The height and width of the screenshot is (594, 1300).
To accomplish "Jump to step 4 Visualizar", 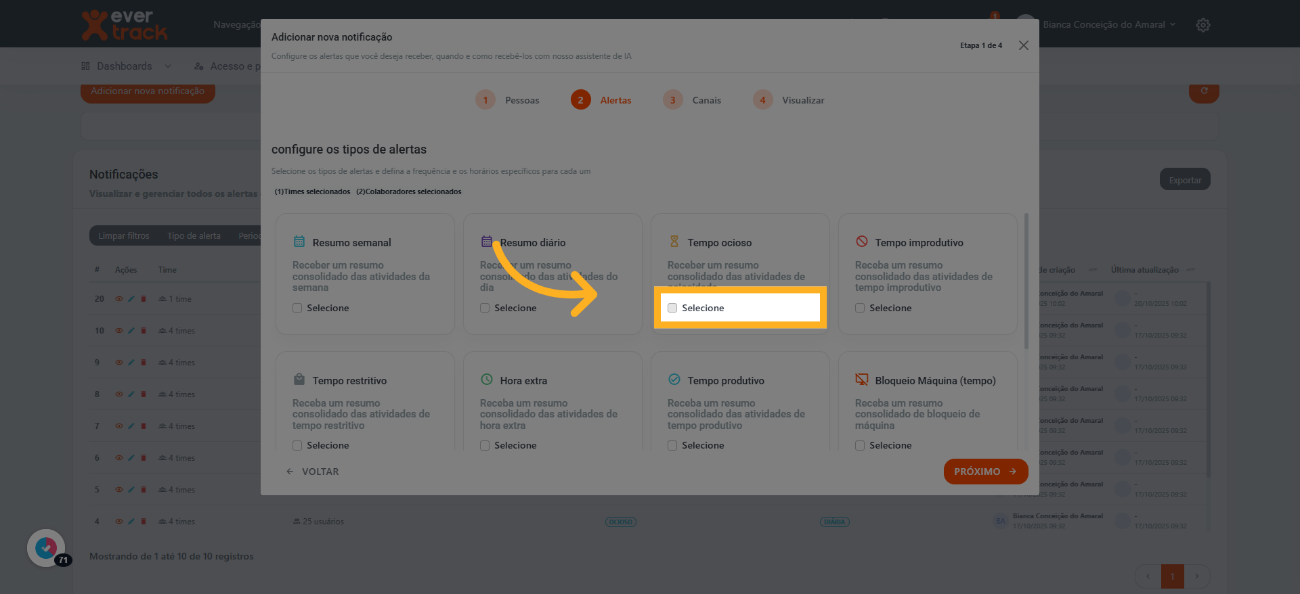I will pyautogui.click(x=790, y=100).
